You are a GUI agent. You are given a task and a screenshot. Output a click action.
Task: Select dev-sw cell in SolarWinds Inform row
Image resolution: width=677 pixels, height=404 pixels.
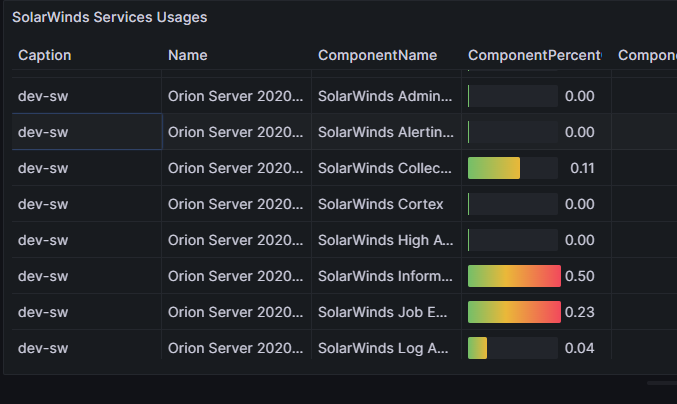tap(87, 276)
